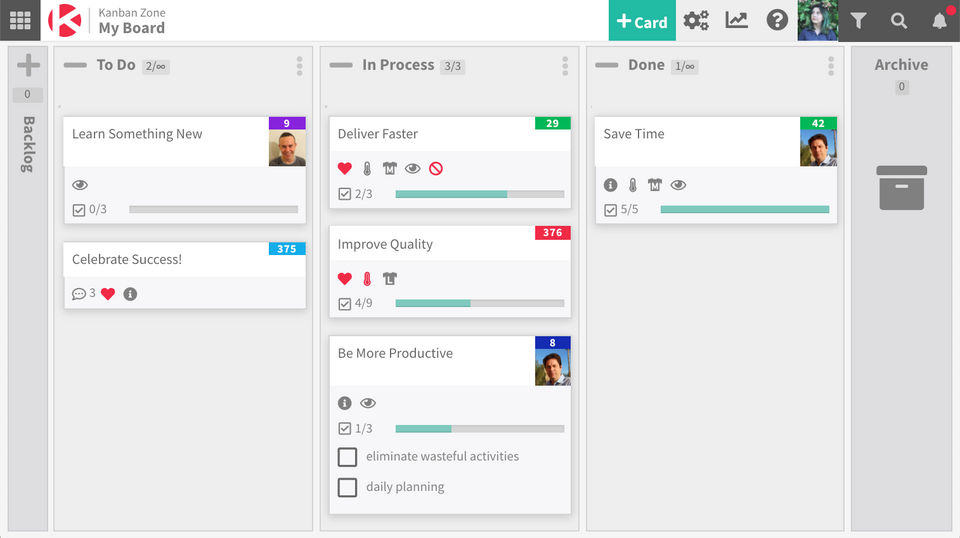Check the 'daily planning' task checkbox
The width and height of the screenshot is (960, 538).
[x=347, y=488]
